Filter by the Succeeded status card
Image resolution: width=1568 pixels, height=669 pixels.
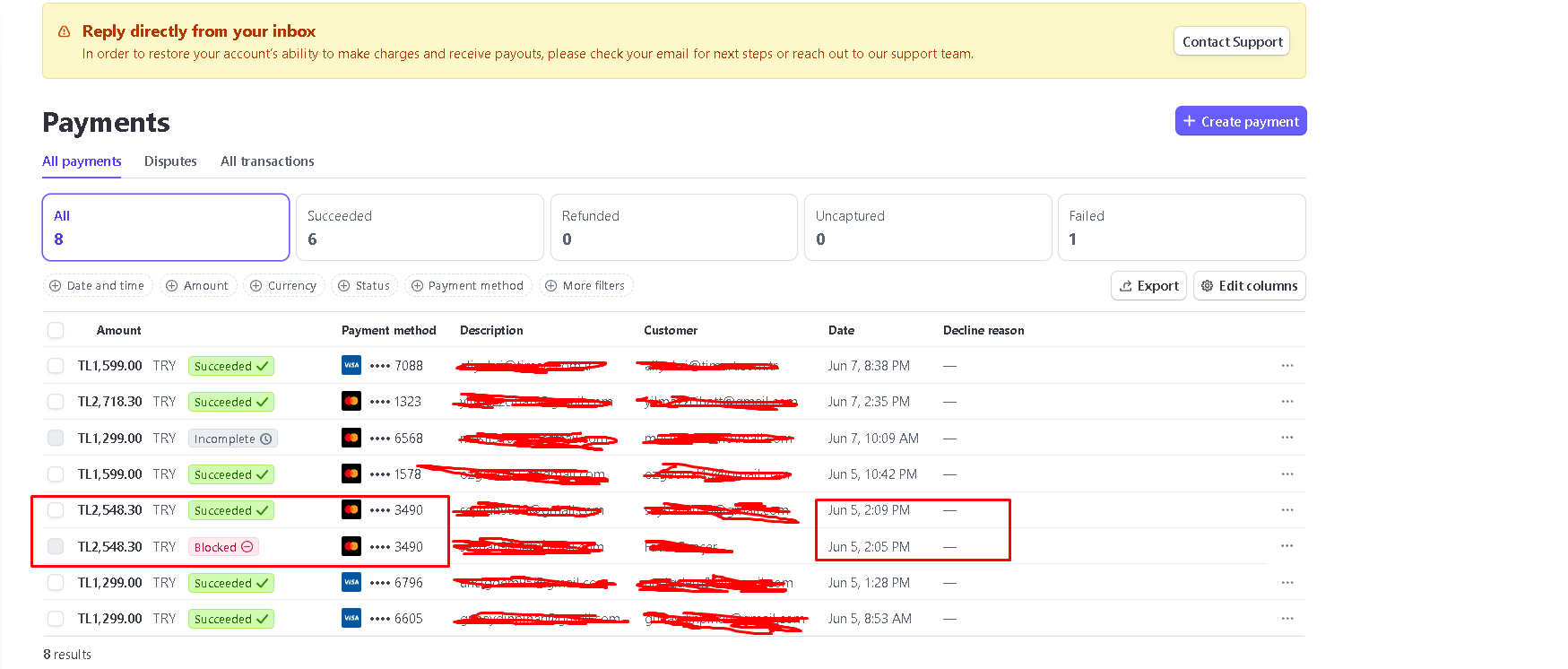[x=420, y=227]
